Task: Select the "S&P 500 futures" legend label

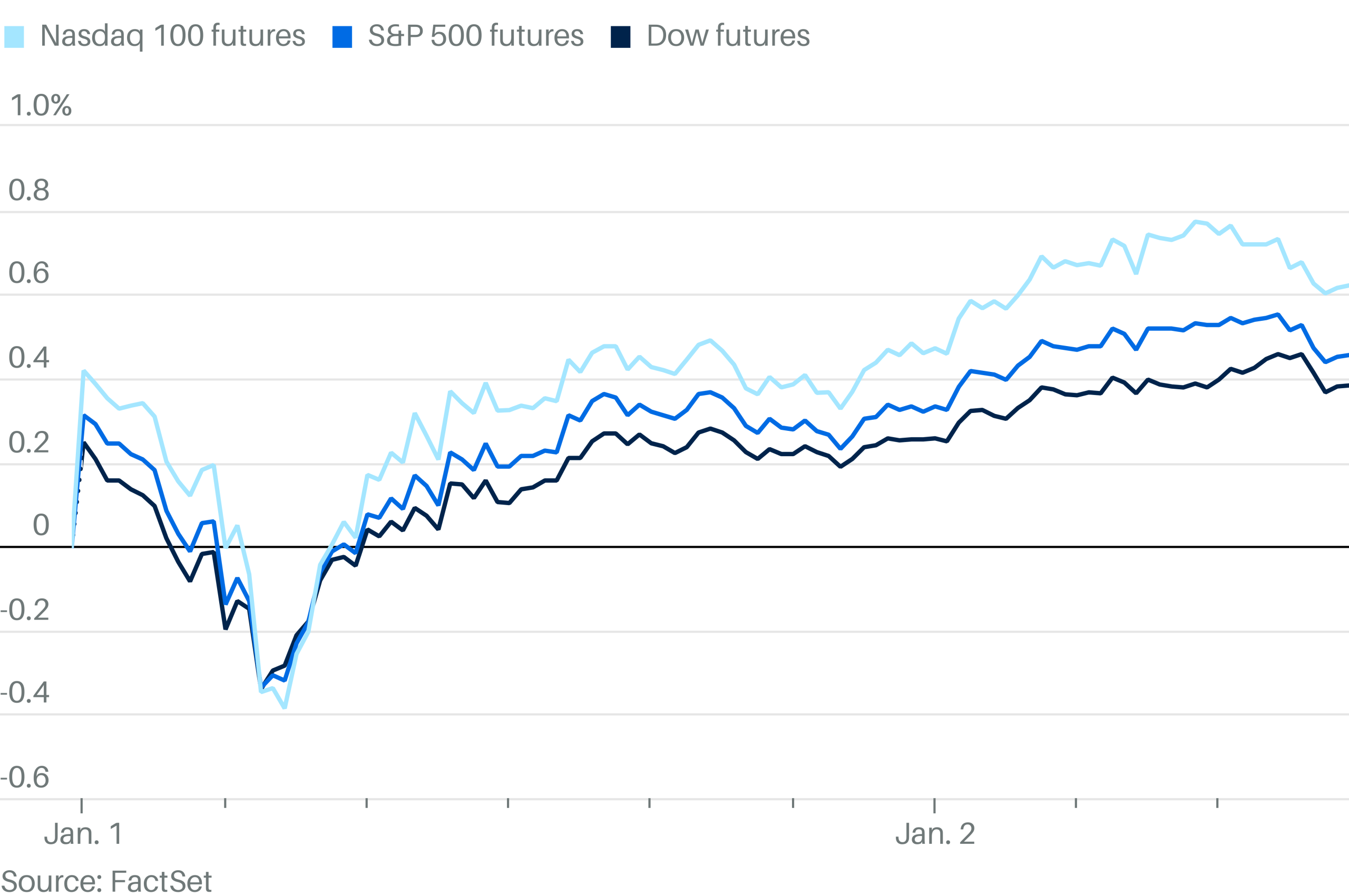Action: (x=476, y=36)
